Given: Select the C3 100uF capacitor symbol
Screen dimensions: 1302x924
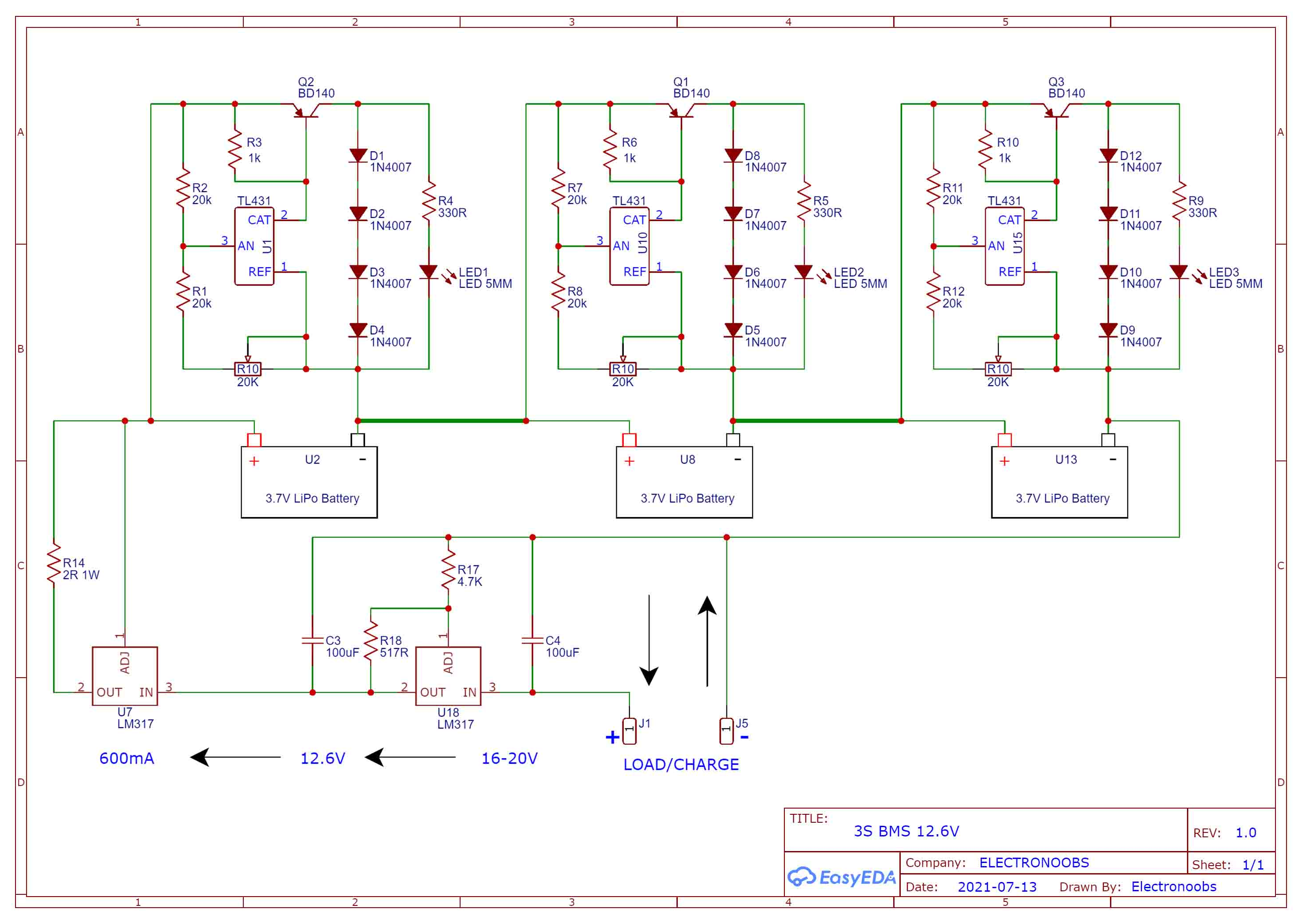Looking at the screenshot, I should click(312, 640).
